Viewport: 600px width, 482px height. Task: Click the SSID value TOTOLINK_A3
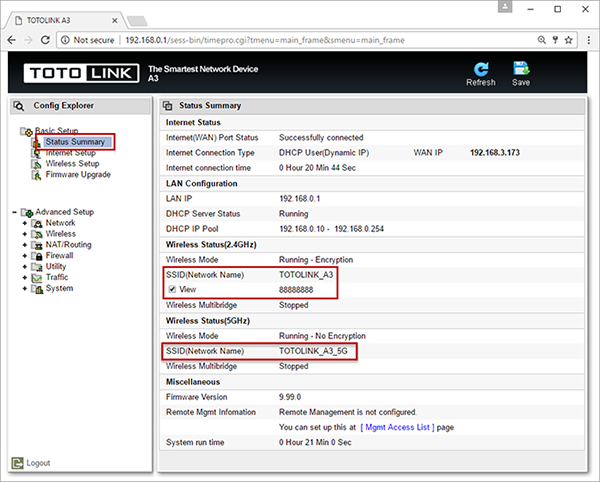pyautogui.click(x=306, y=275)
